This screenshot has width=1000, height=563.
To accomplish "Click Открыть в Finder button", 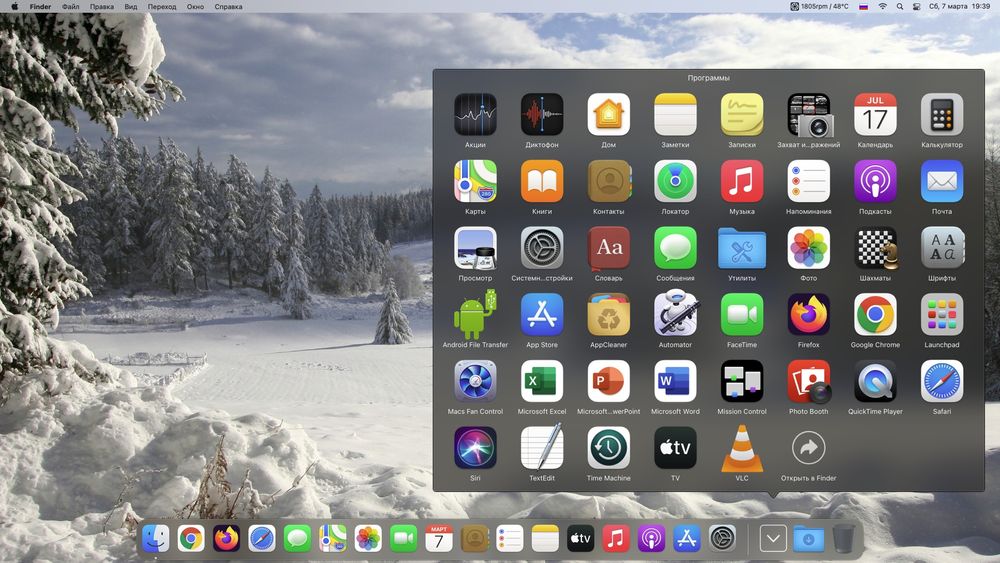I will click(808, 448).
